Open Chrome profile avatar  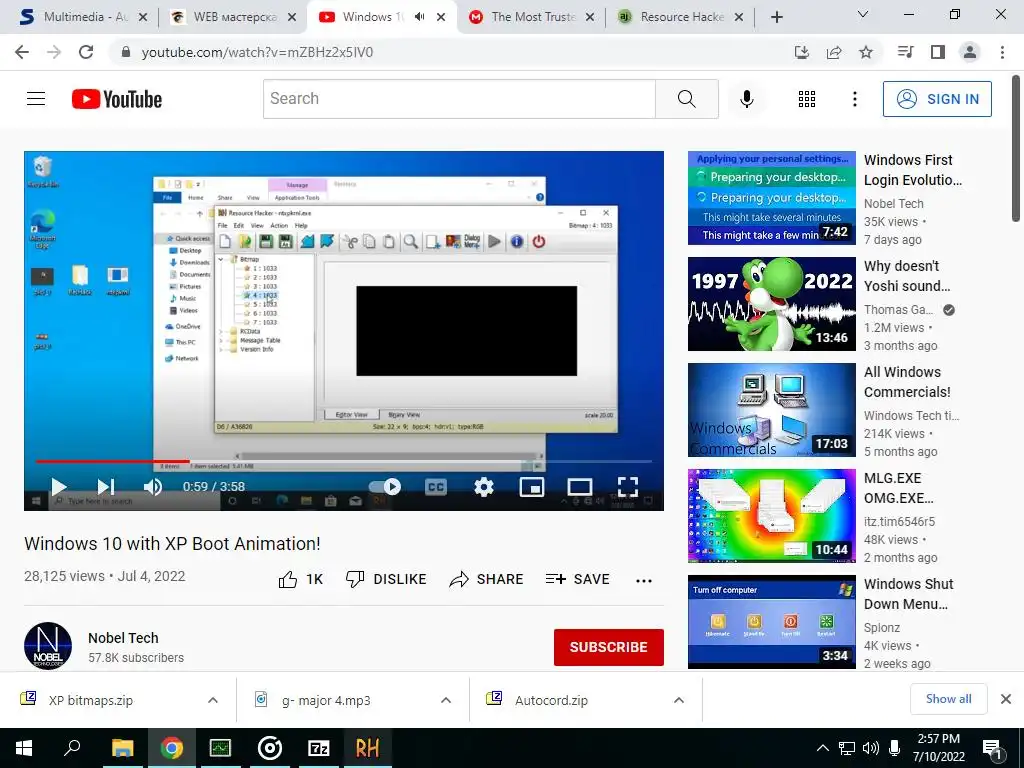(970, 52)
